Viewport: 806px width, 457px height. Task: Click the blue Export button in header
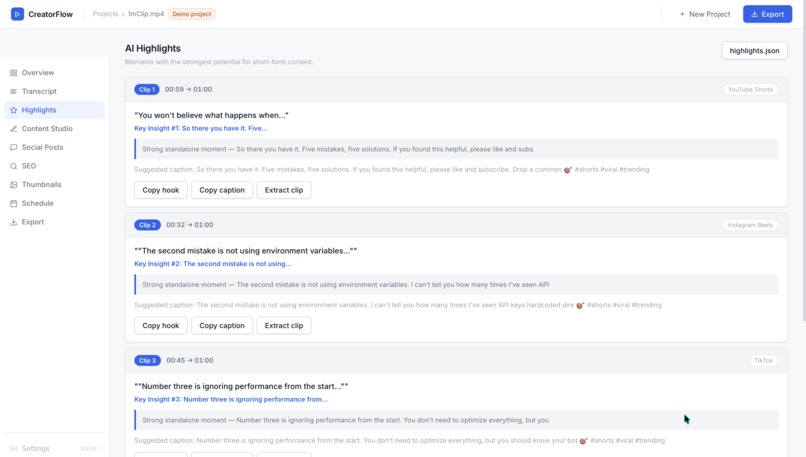pyautogui.click(x=767, y=14)
